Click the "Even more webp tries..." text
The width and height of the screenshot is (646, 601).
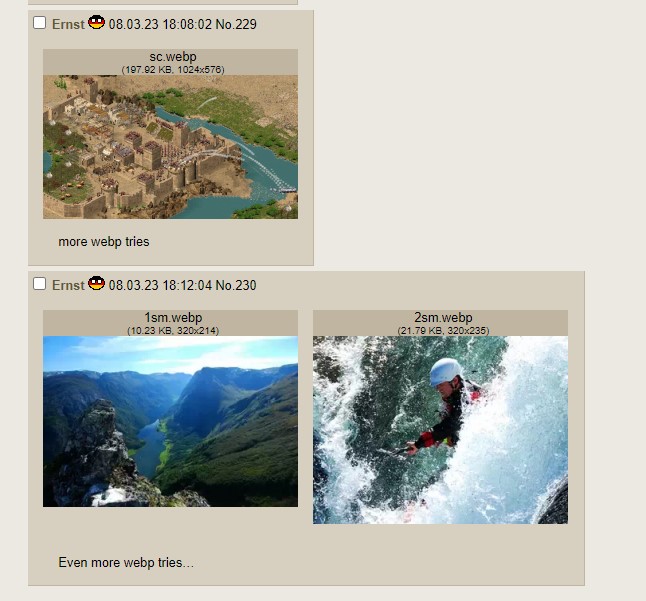coord(126,562)
